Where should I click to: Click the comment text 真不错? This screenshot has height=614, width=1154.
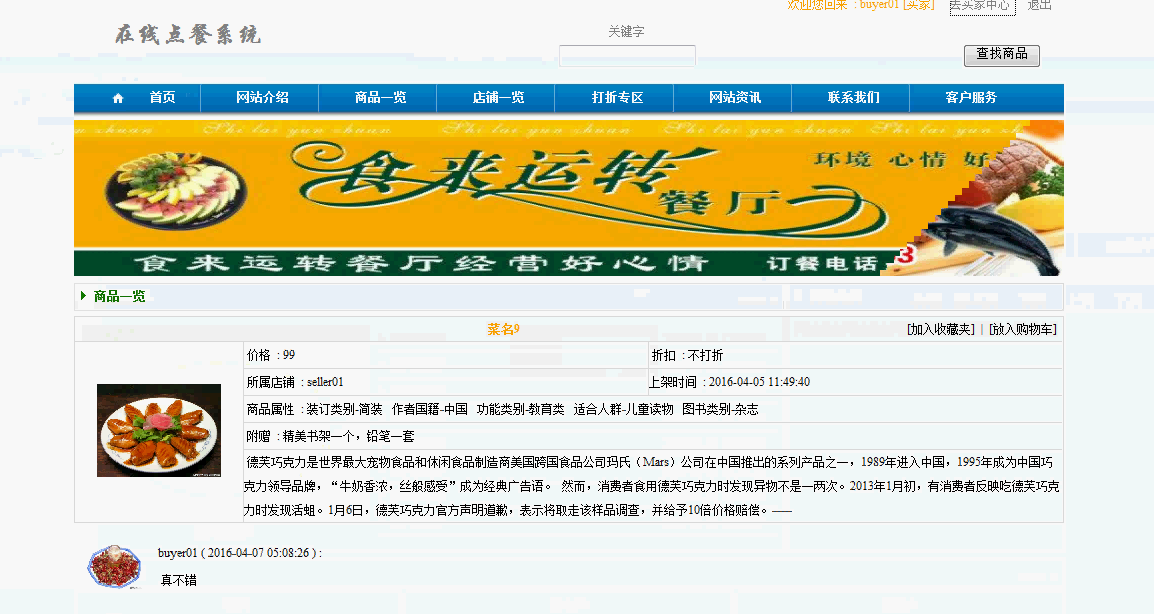[179, 580]
